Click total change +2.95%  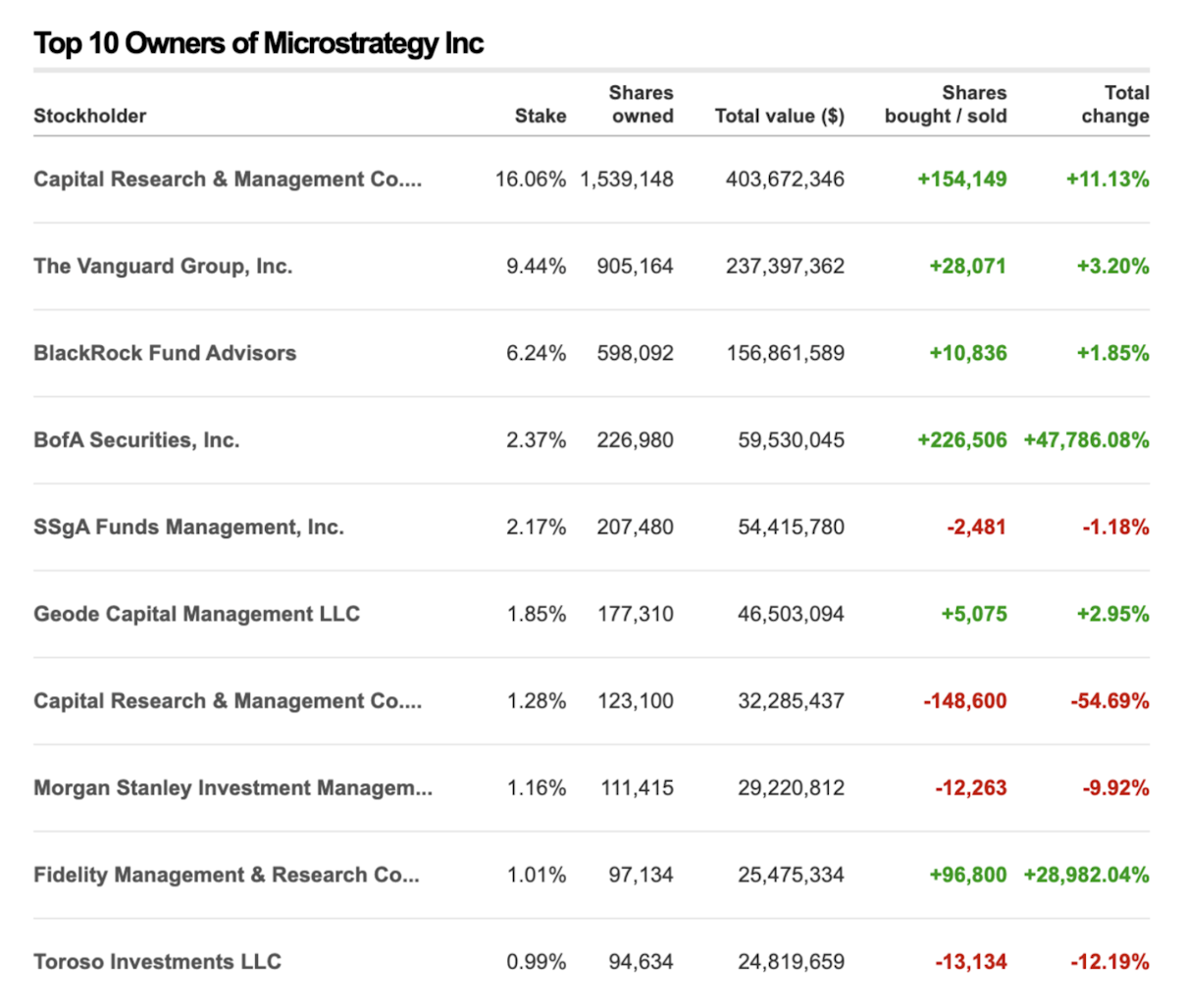pyautogui.click(x=1113, y=614)
